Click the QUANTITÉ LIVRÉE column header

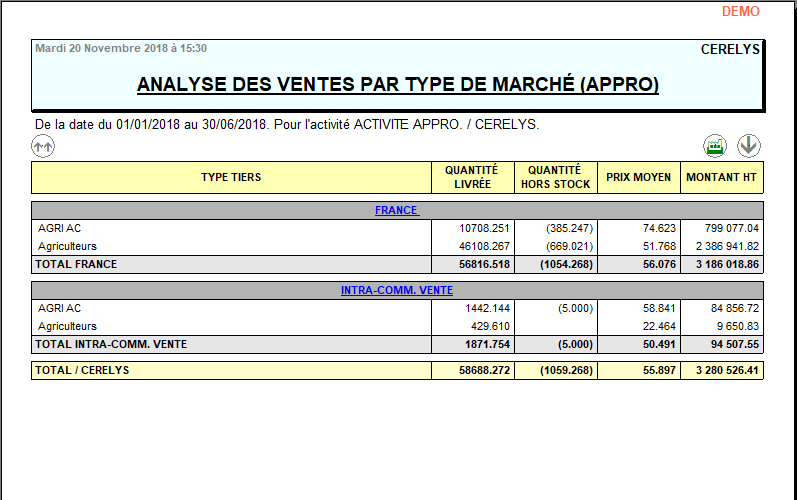pos(471,177)
